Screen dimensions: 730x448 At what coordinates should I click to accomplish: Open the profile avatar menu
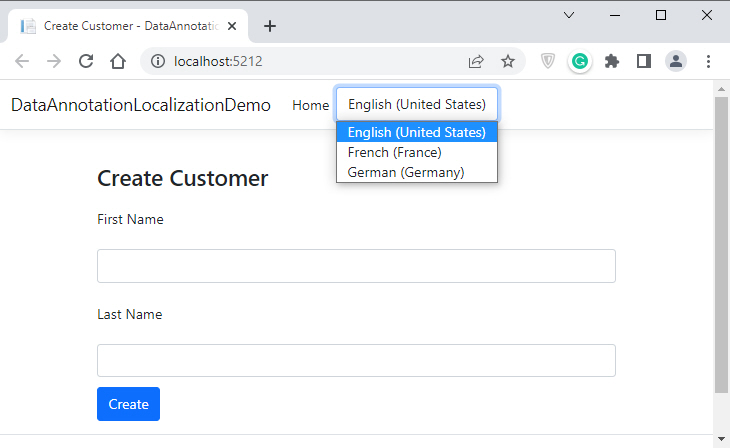[x=676, y=61]
